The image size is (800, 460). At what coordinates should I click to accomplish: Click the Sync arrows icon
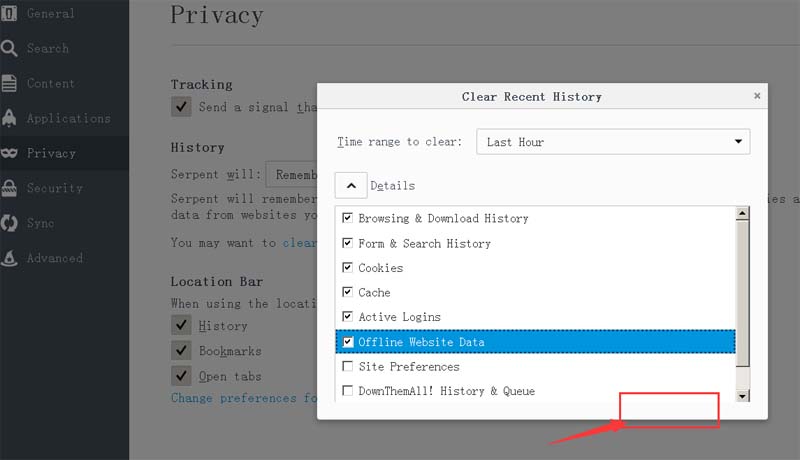click(10, 223)
